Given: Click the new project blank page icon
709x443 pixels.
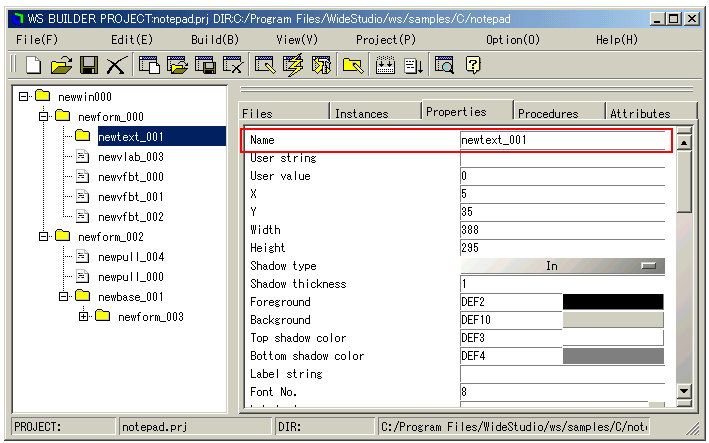Looking at the screenshot, I should (x=33, y=65).
